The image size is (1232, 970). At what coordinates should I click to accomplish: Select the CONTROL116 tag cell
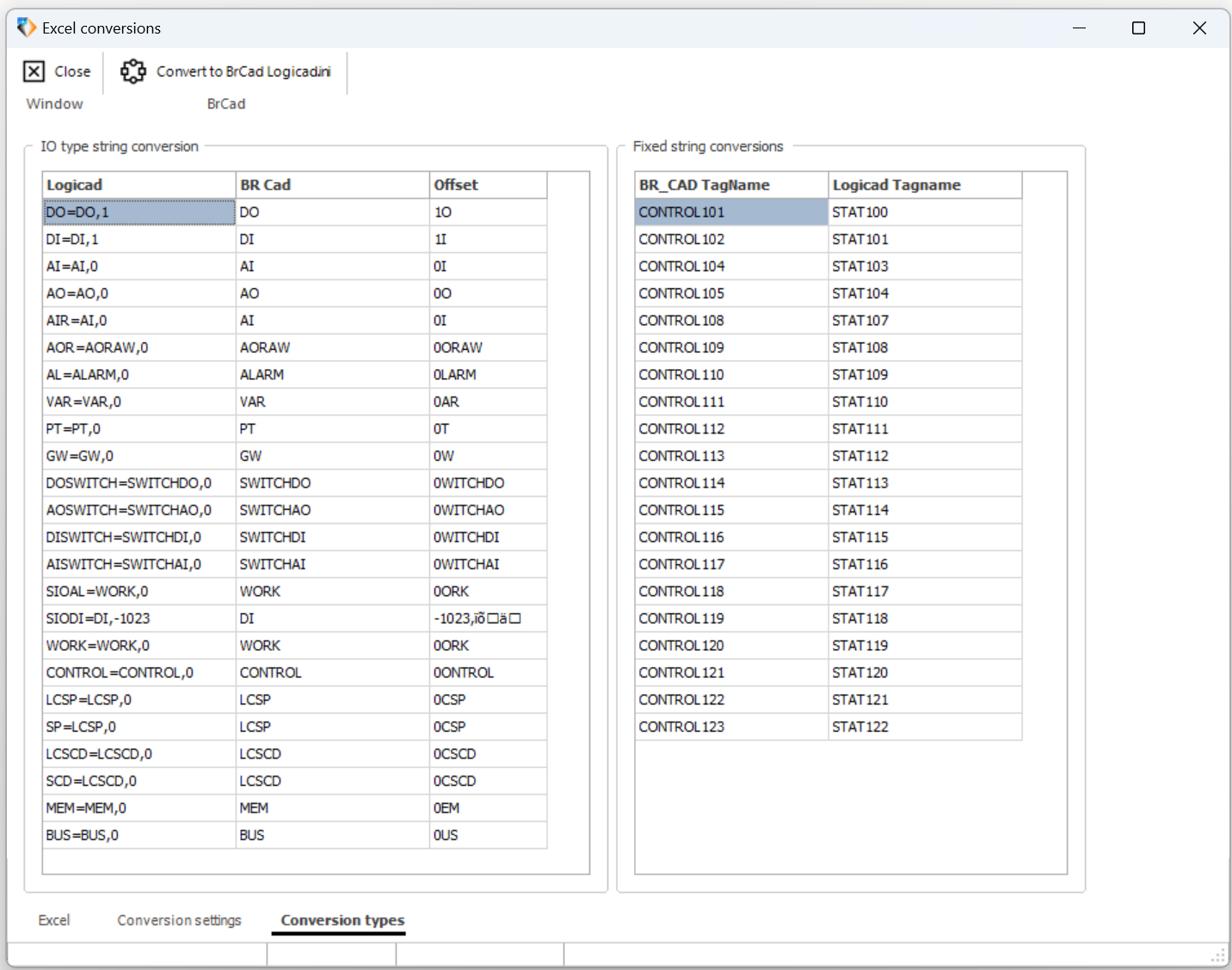[x=731, y=537]
